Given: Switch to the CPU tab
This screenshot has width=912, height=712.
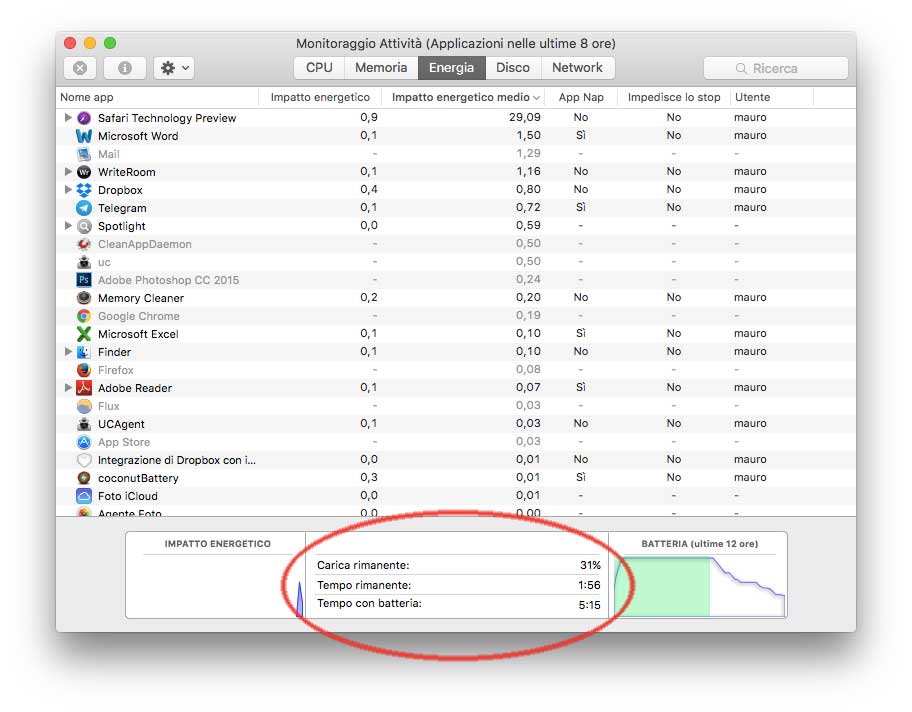Looking at the screenshot, I should pos(319,68).
